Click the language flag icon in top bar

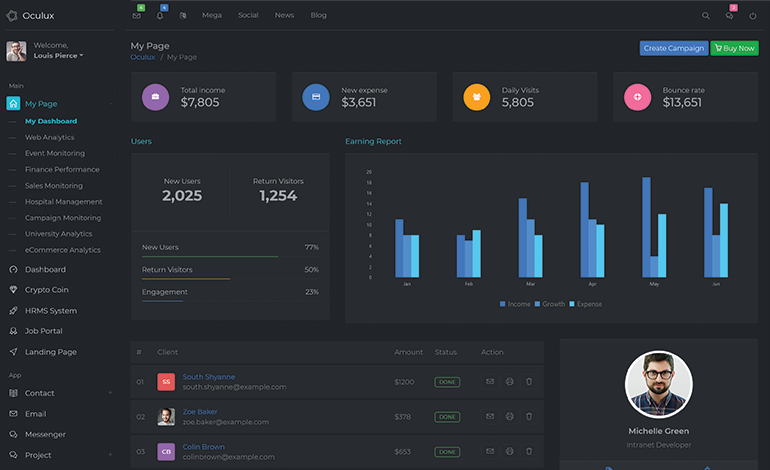183,16
